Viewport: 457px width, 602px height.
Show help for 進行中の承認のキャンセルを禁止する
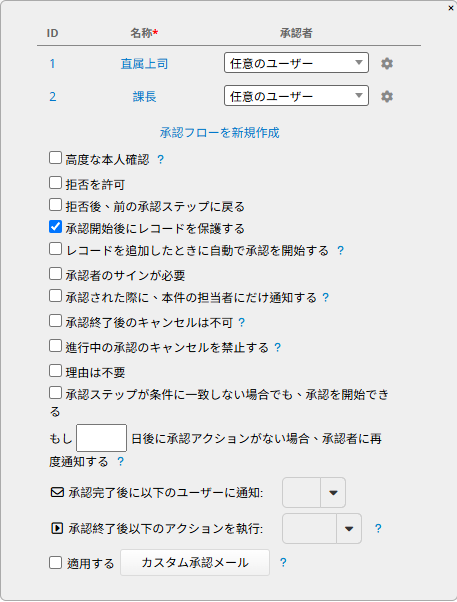click(278, 347)
